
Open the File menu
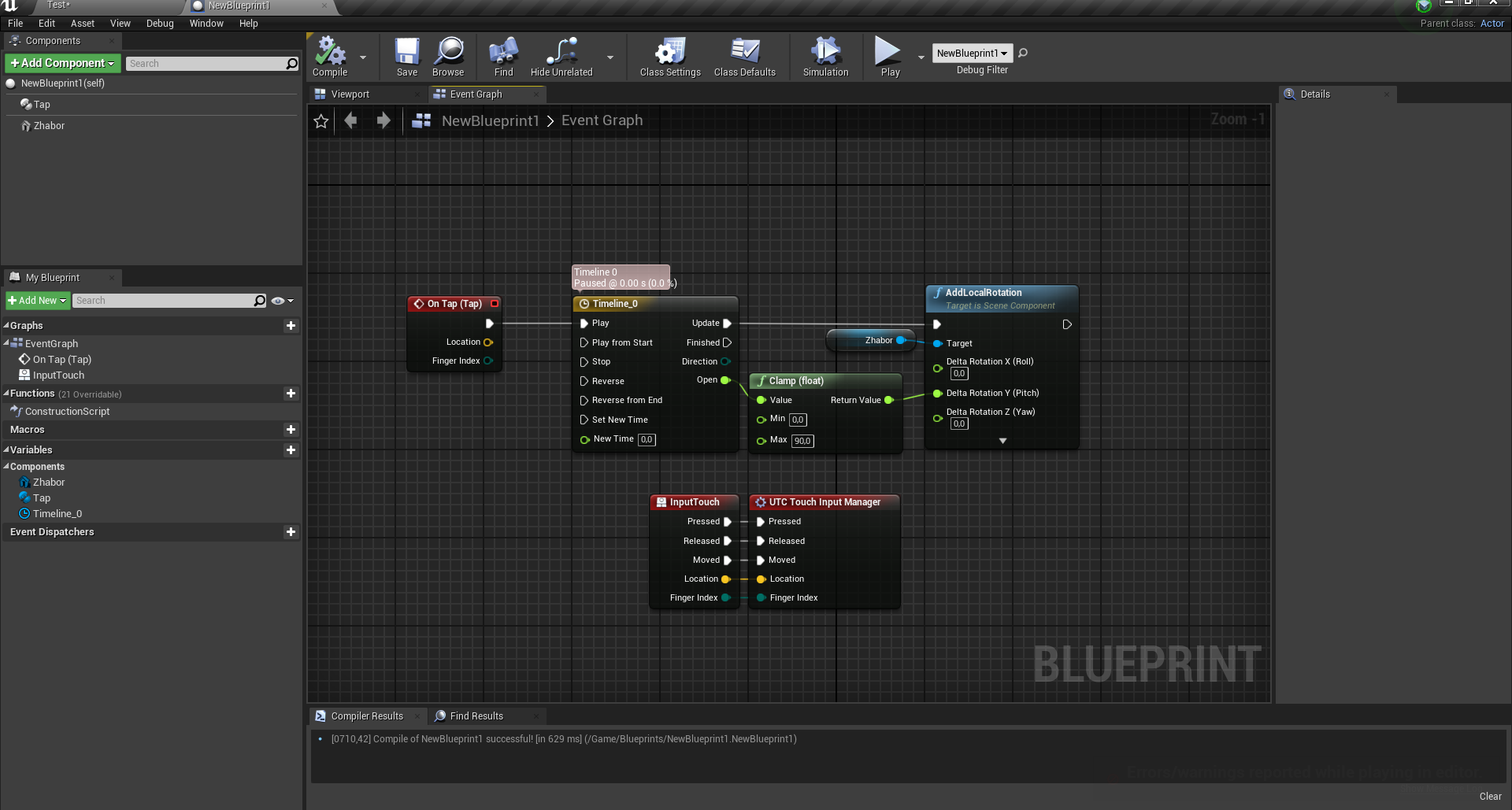16,24
